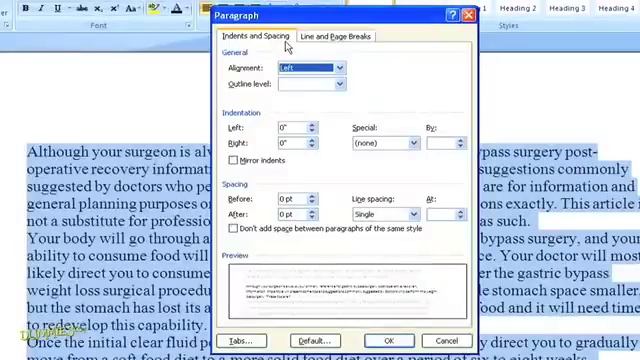Apply Heading 4 style
This screenshot has height=360, width=640.
click(x=616, y=8)
